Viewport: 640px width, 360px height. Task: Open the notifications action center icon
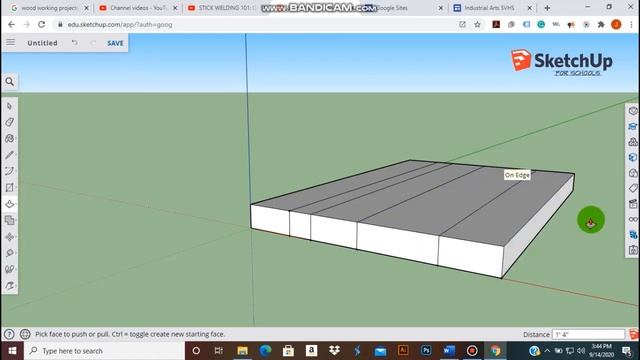pyautogui.click(x=627, y=351)
